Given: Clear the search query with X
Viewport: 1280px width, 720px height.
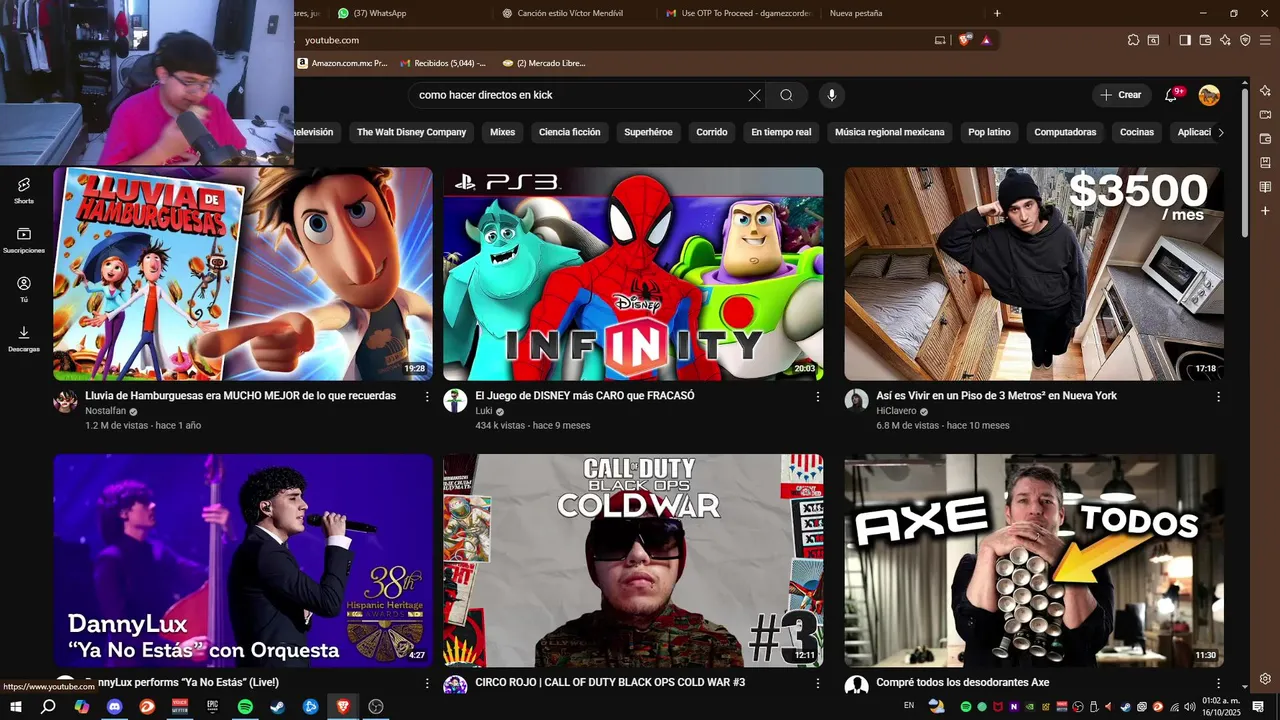Looking at the screenshot, I should coord(754,95).
